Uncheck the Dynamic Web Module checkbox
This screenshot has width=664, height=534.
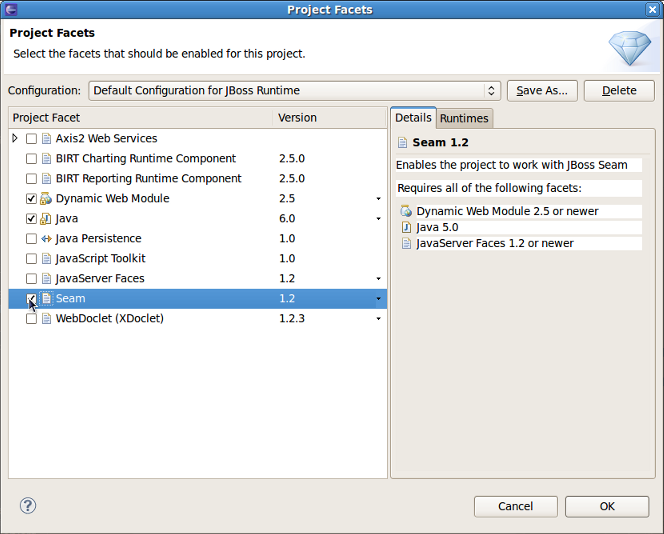coord(32,199)
